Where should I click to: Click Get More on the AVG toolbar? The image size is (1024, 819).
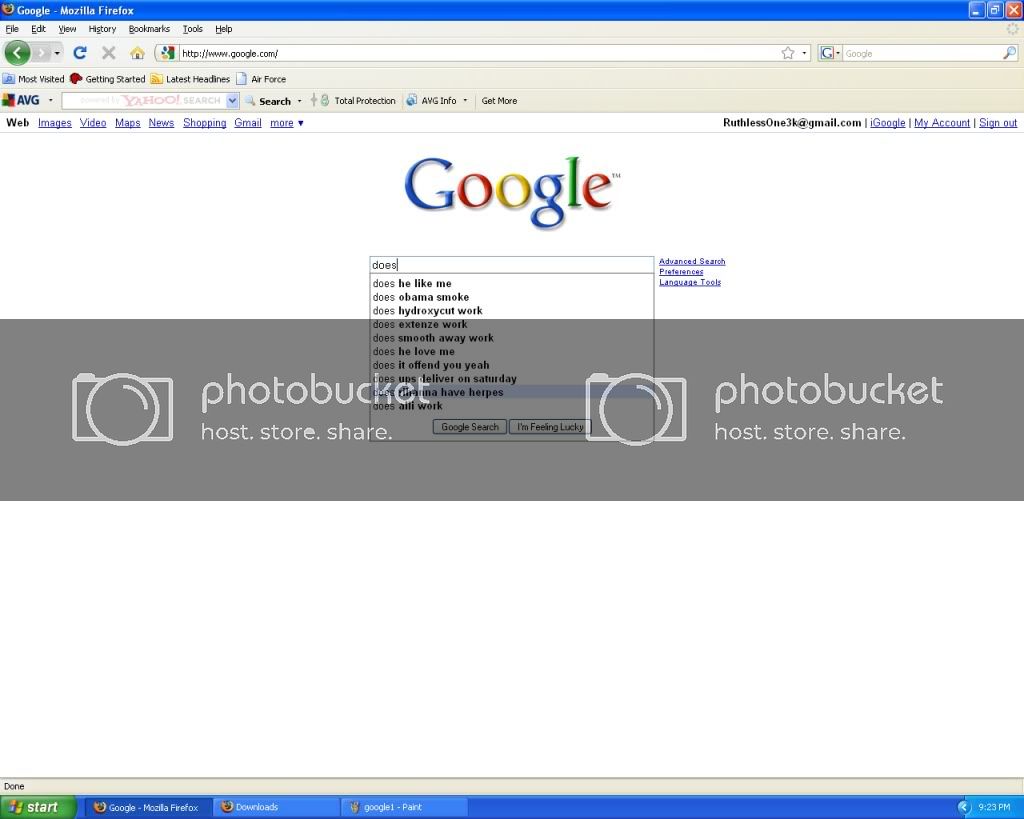(x=499, y=101)
